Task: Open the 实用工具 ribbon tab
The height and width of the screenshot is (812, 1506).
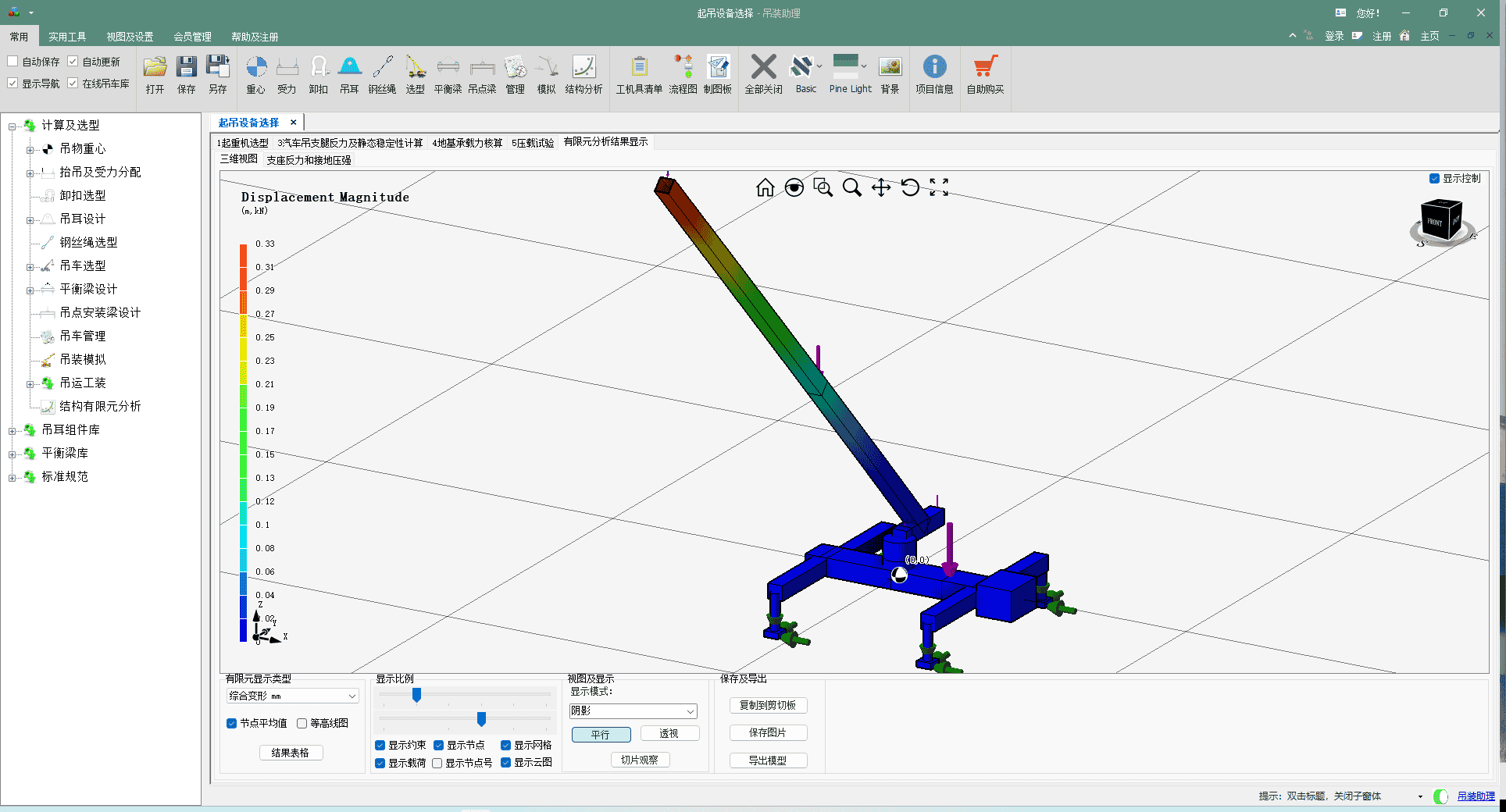Action: [x=67, y=37]
